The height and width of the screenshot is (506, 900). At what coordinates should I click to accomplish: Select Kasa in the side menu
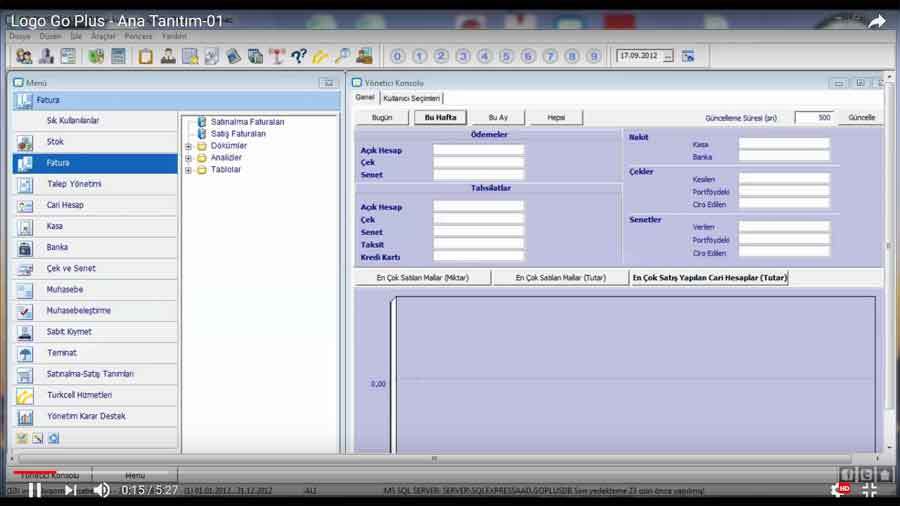coord(95,227)
